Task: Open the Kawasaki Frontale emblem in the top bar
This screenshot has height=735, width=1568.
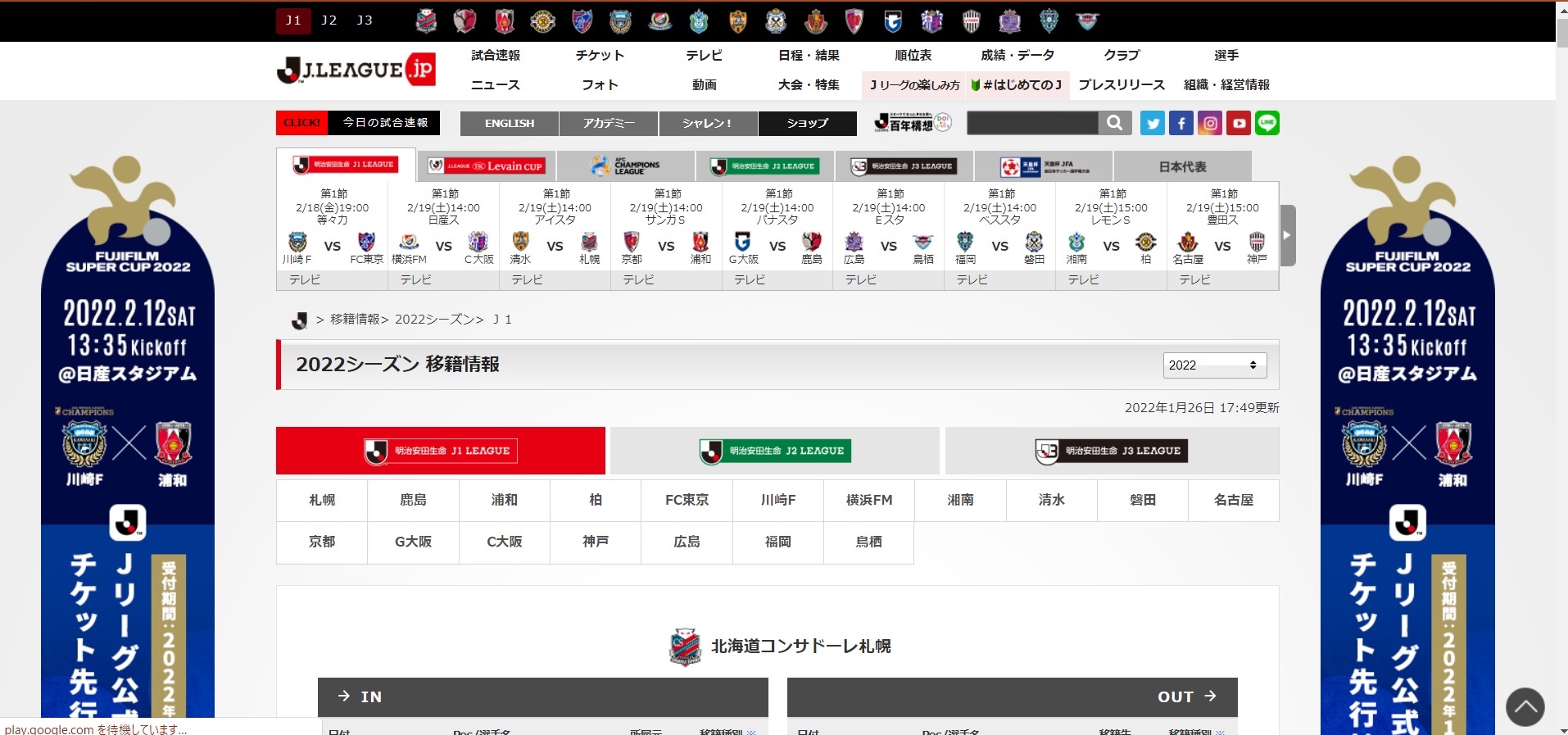Action: (x=621, y=20)
